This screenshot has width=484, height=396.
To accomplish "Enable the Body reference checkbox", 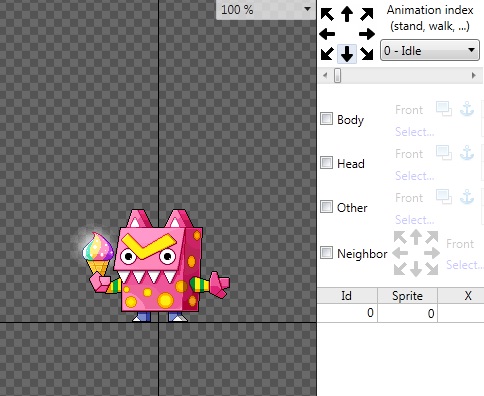I will point(326,119).
